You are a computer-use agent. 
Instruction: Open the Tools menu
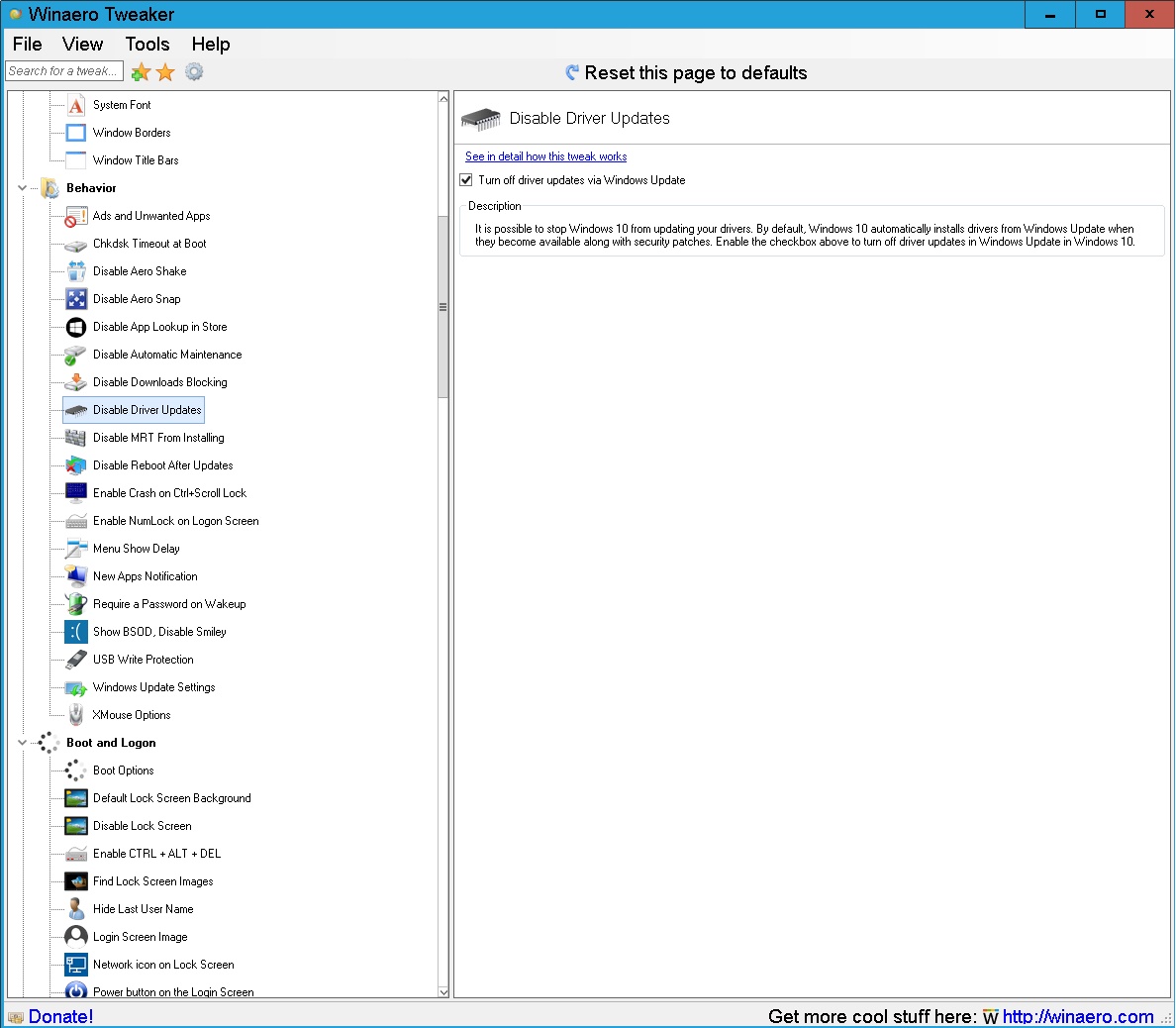click(147, 45)
